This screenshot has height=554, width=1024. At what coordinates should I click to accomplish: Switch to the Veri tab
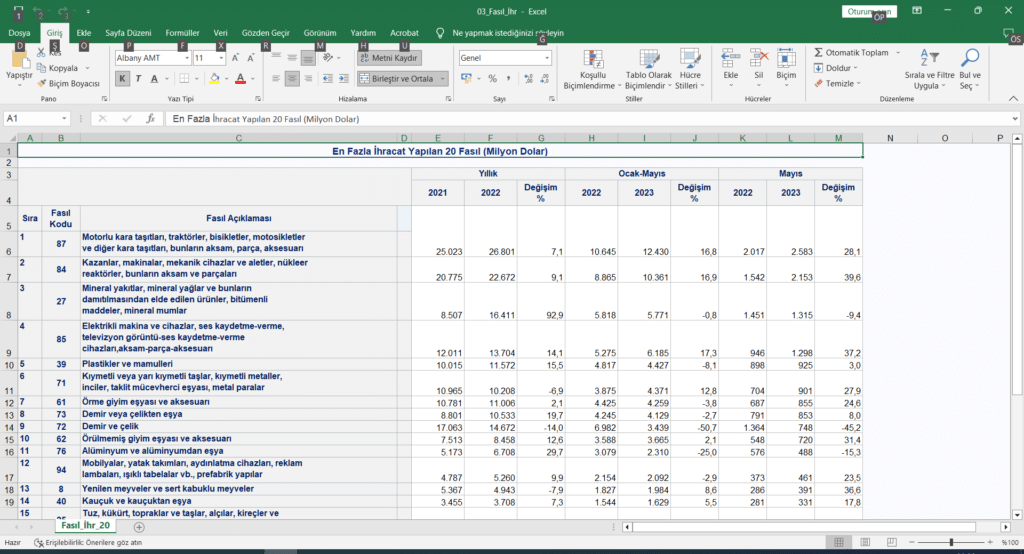[221, 33]
